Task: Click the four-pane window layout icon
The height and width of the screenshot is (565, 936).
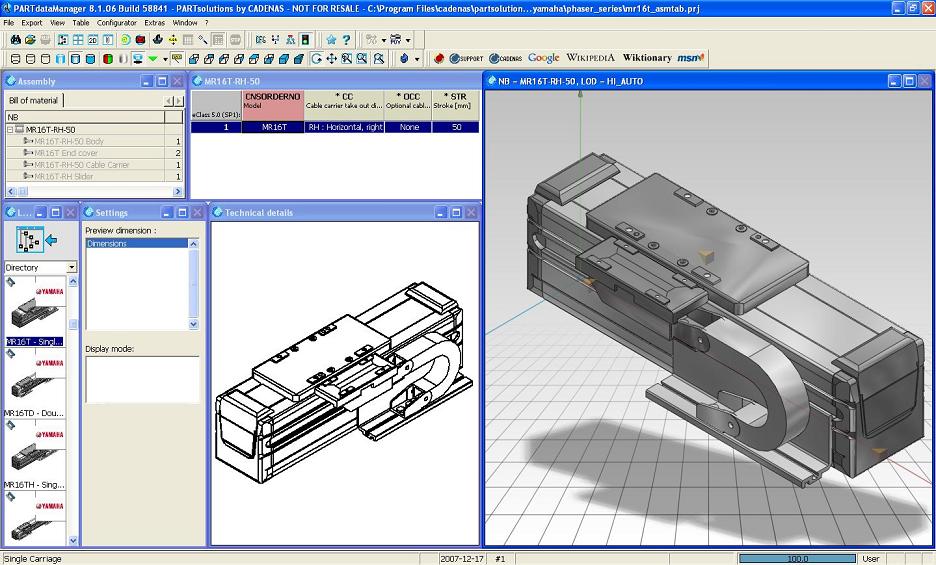Action: click(x=78, y=40)
